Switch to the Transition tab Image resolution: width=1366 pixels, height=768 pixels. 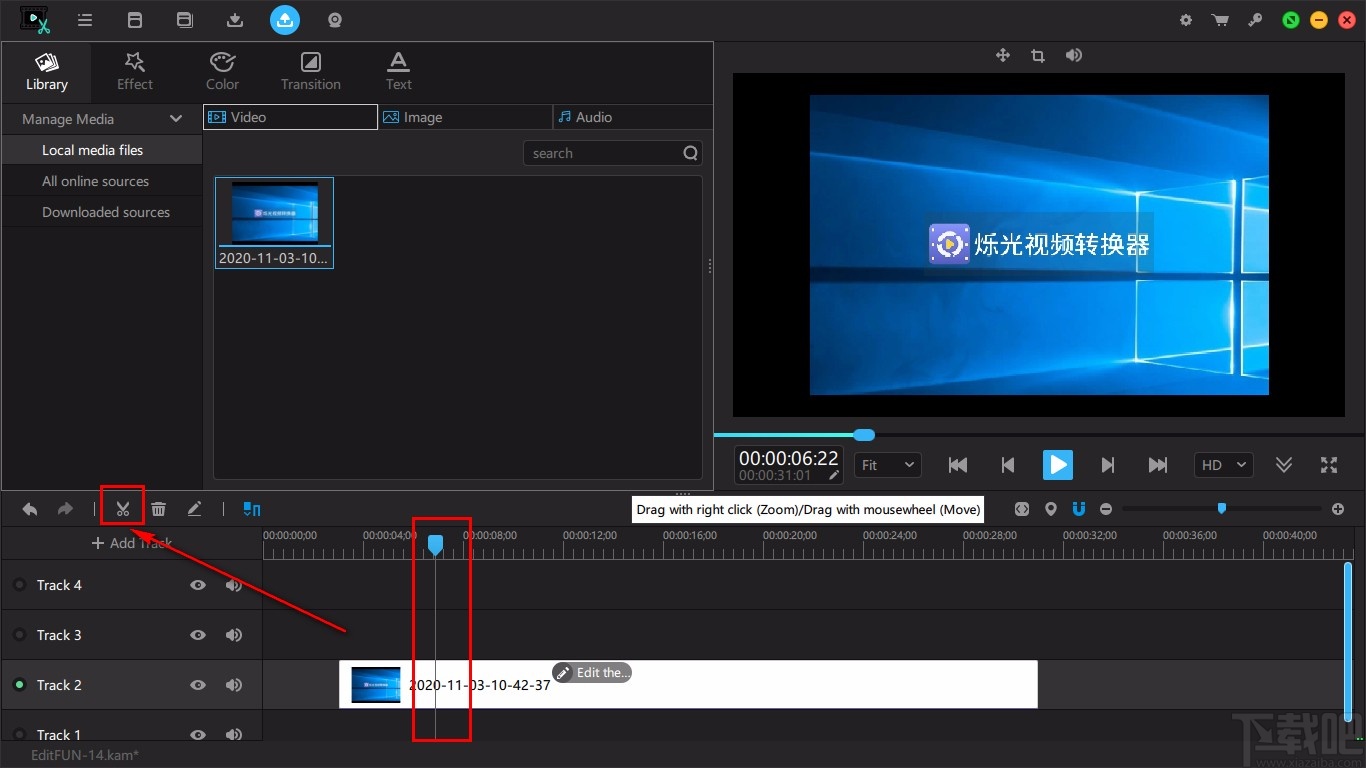click(x=310, y=71)
